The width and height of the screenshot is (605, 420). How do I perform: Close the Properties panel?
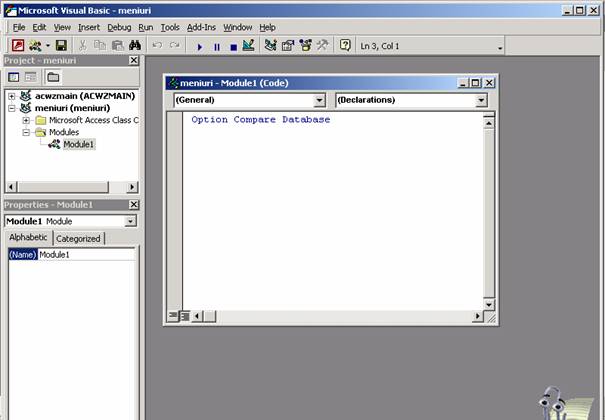click(134, 205)
